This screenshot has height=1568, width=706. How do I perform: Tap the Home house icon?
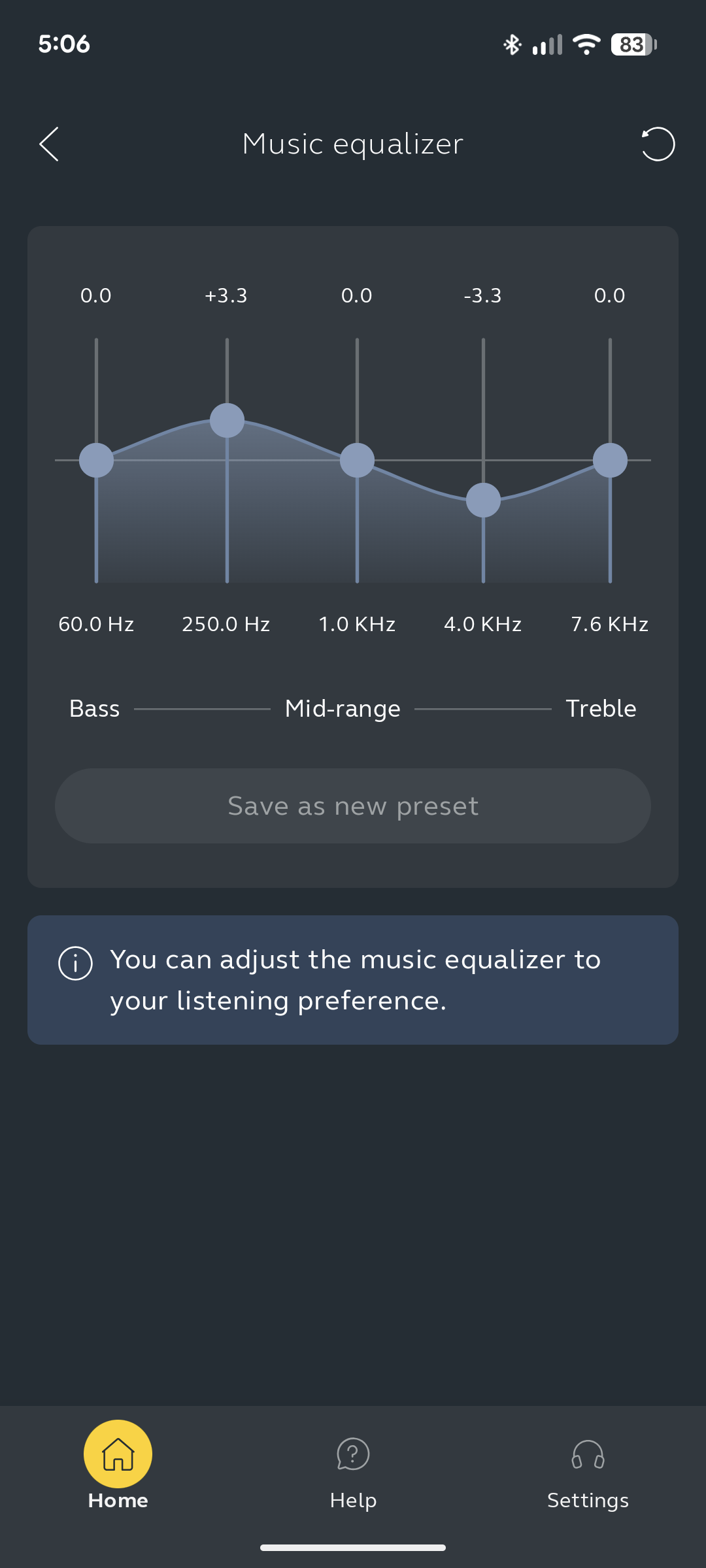coord(118,1454)
